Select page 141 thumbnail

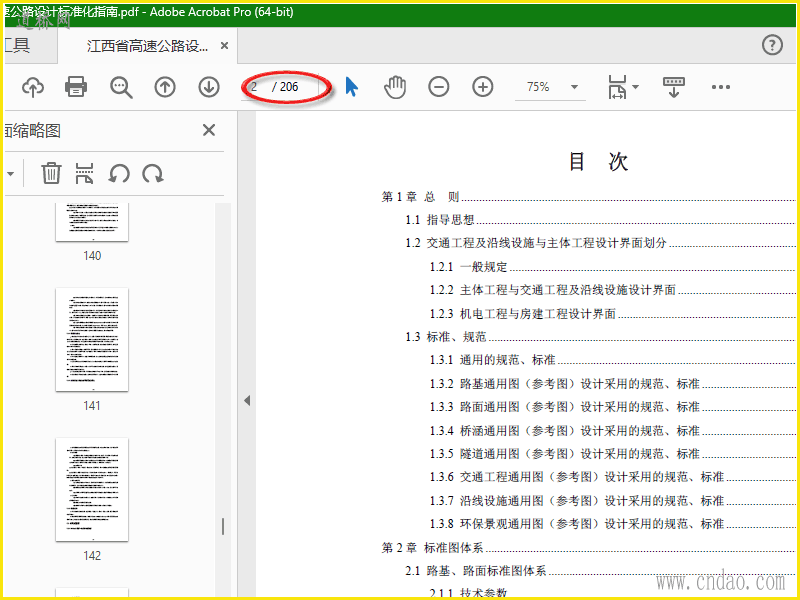tap(92, 339)
